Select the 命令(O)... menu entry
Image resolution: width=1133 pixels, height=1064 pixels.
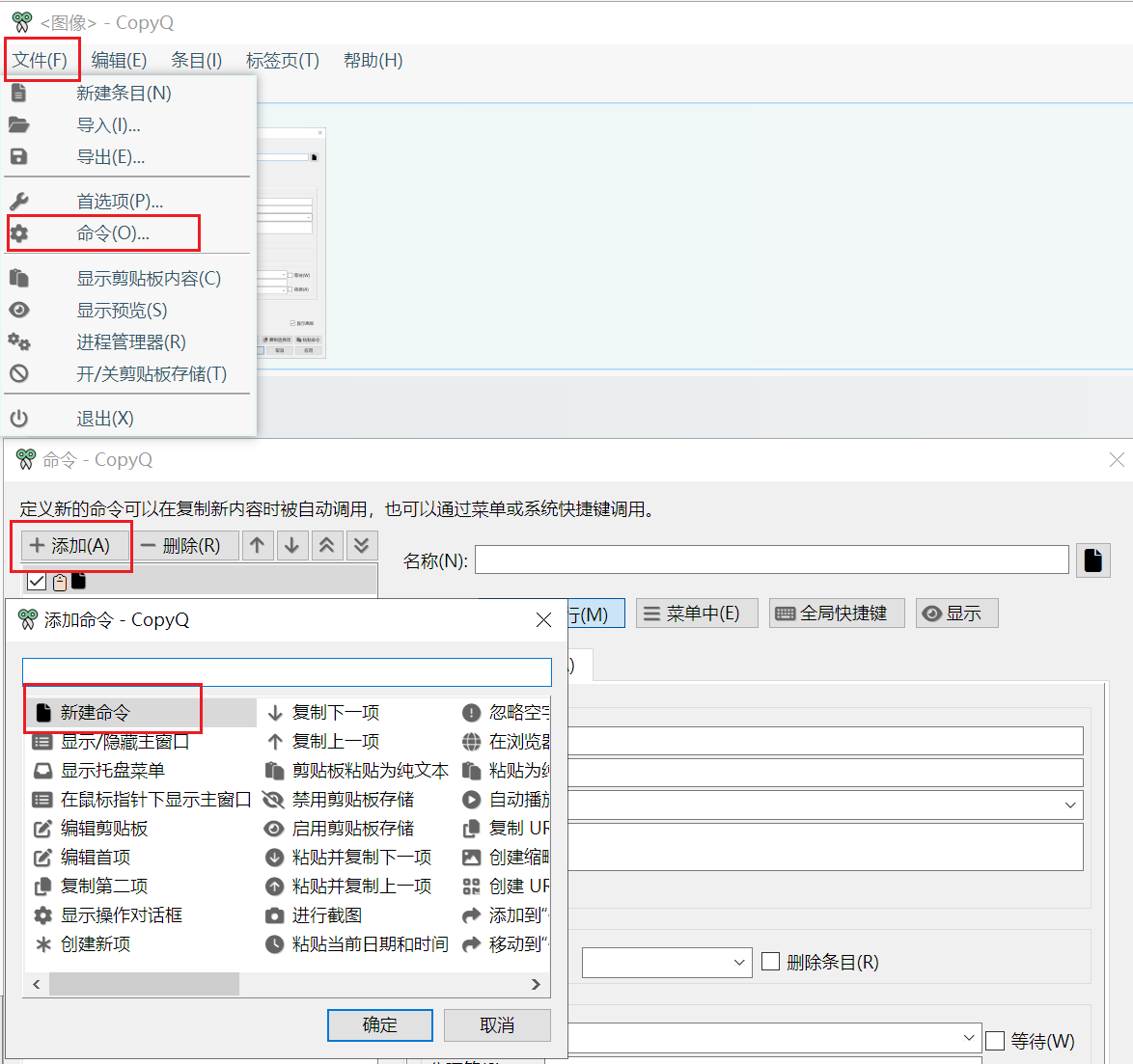(114, 233)
